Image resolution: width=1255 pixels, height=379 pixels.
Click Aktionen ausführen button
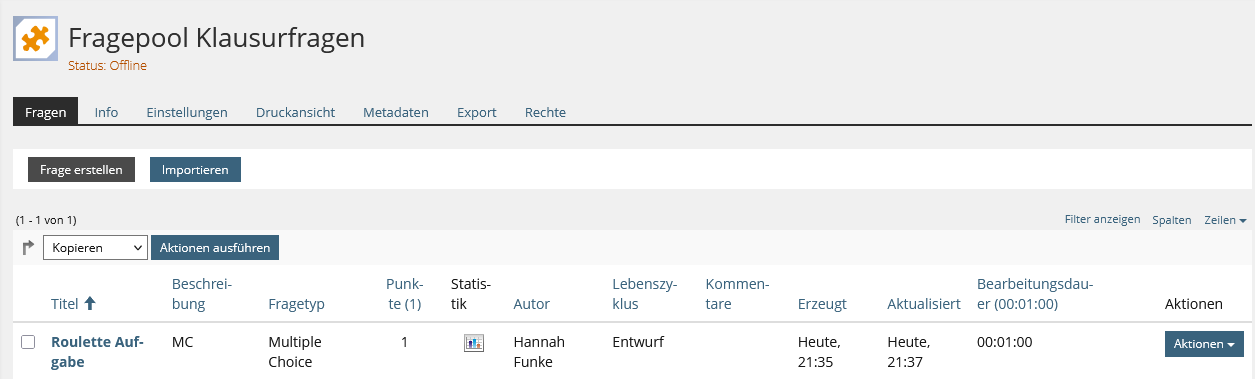point(215,247)
